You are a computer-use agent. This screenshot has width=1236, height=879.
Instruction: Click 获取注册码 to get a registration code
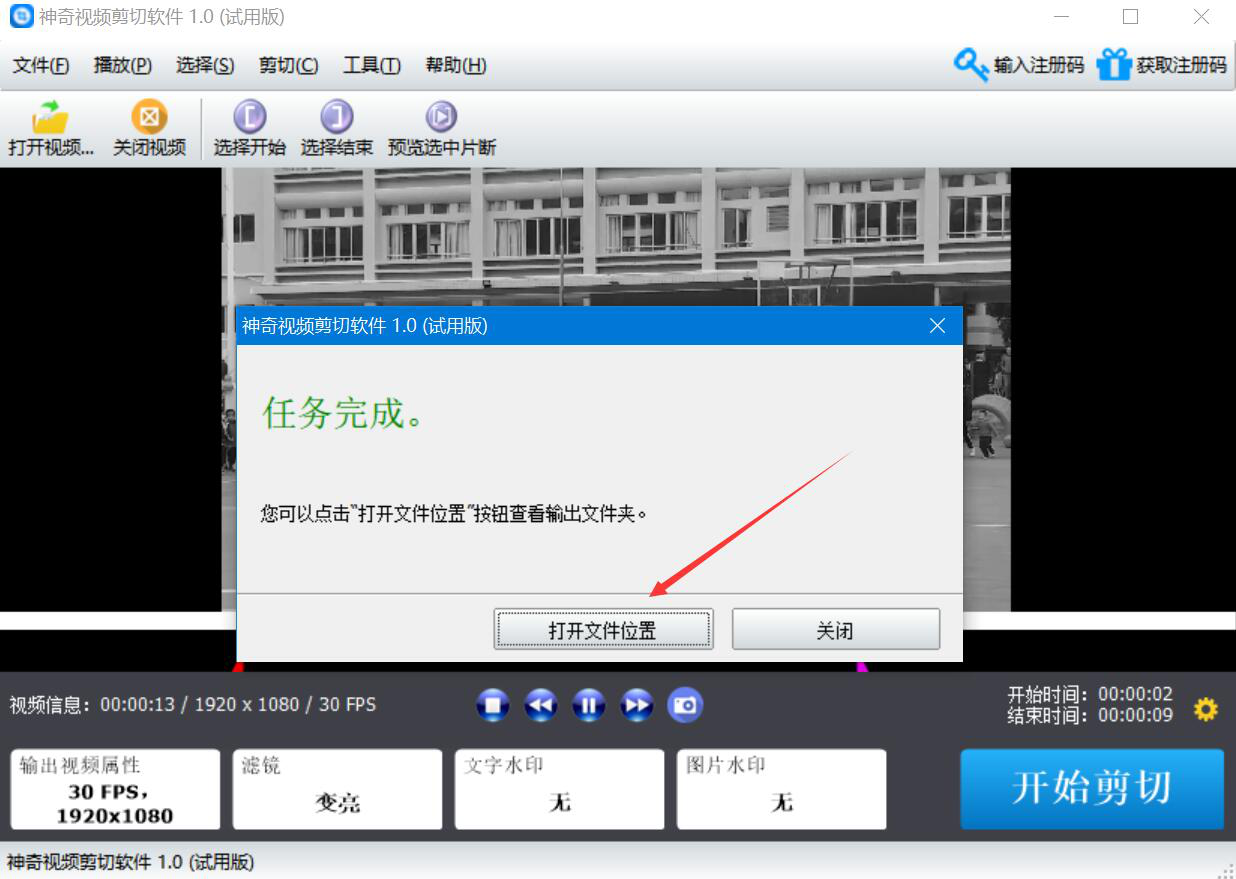(x=1161, y=65)
